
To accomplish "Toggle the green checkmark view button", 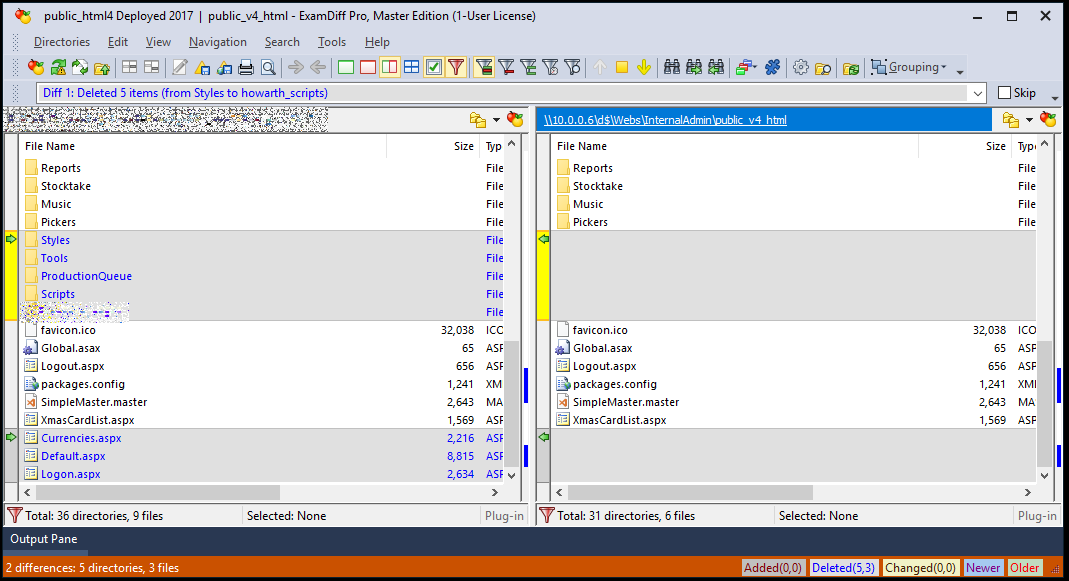I will pyautogui.click(x=434, y=67).
